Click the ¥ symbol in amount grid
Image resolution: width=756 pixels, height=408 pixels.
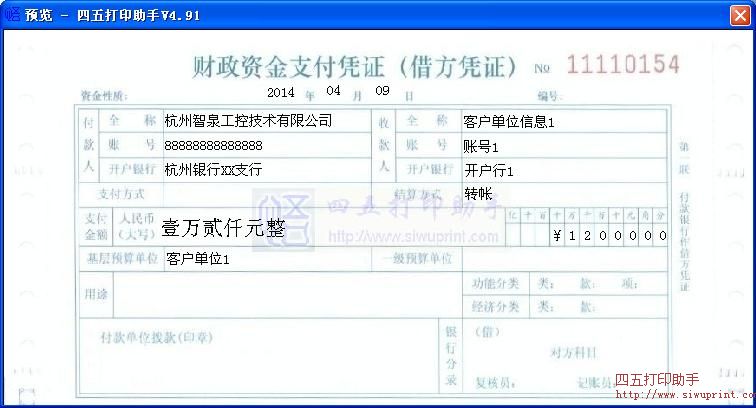coord(557,235)
